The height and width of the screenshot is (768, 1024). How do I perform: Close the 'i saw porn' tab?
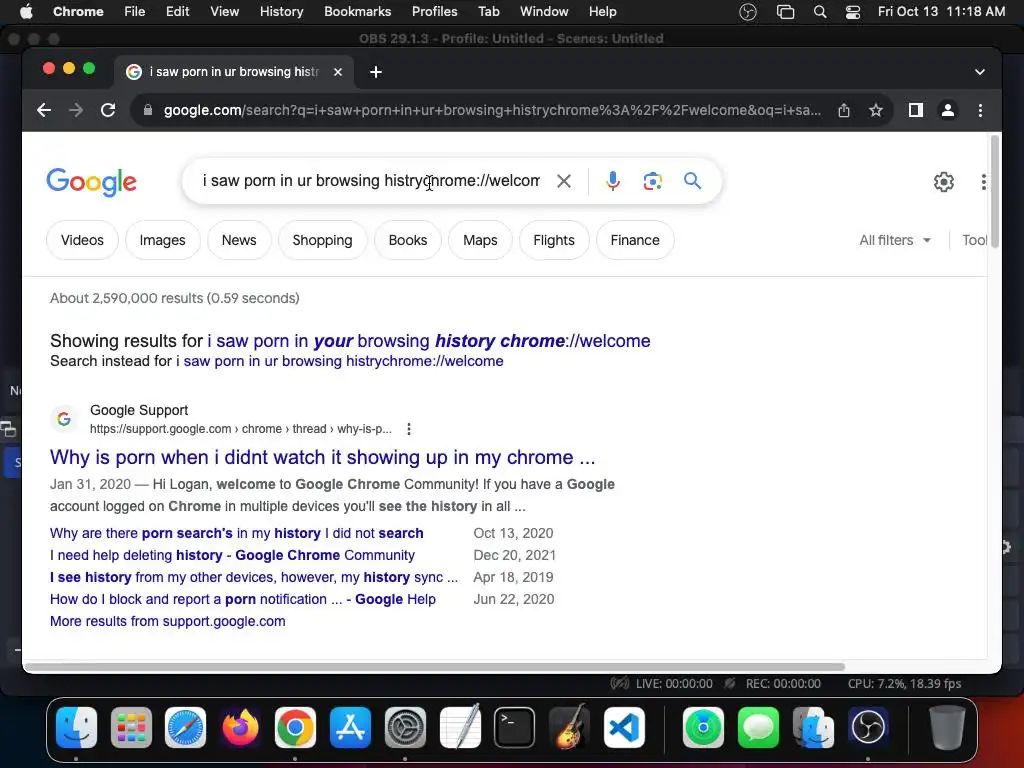[338, 72]
